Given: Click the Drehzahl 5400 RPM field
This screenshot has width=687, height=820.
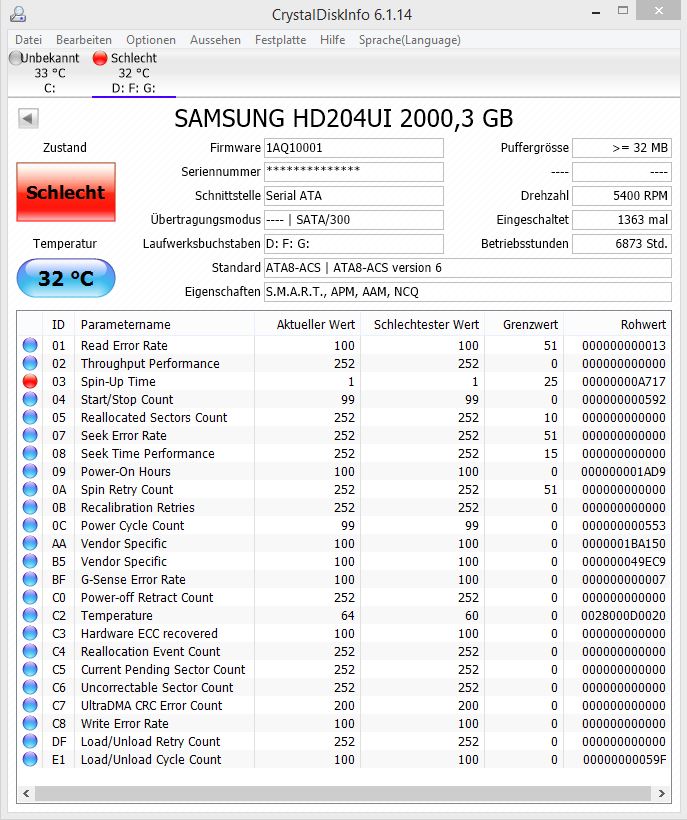Looking at the screenshot, I should [x=622, y=196].
